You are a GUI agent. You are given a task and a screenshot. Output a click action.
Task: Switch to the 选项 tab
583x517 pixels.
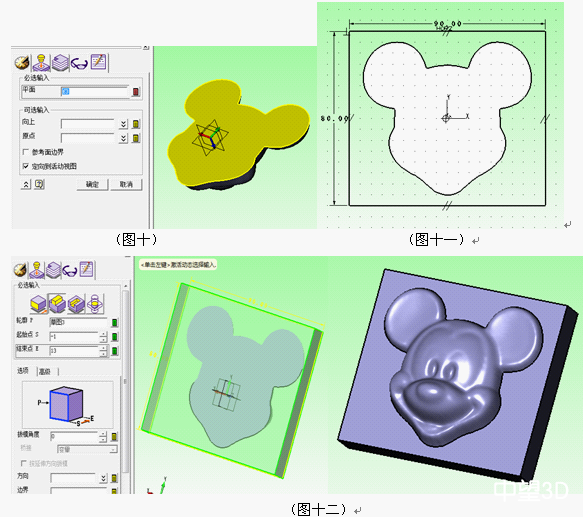(23, 371)
